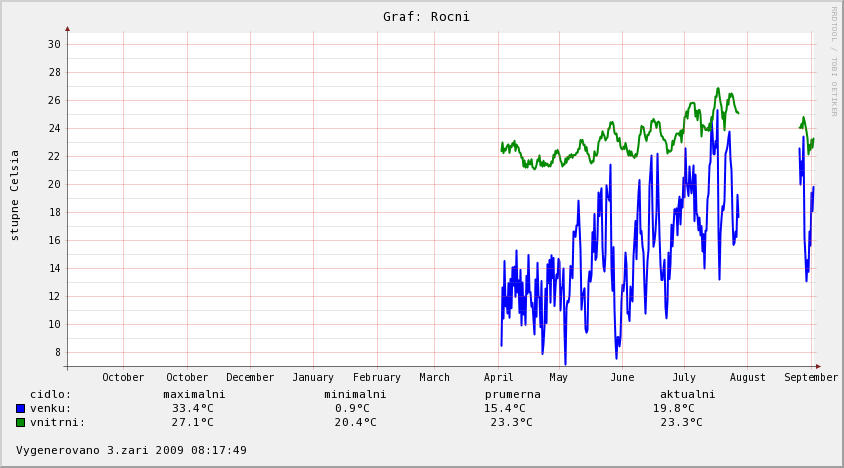Select the 0.9°C venku minimum value

tap(352, 409)
